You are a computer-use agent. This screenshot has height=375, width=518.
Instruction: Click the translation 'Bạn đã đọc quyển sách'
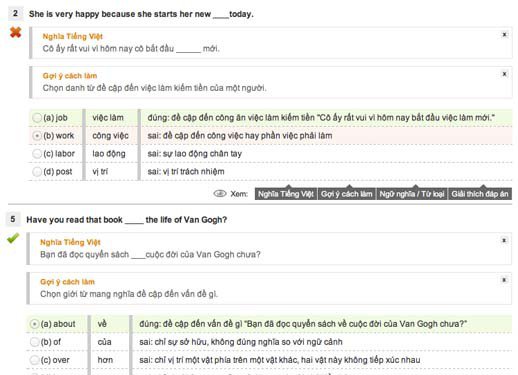[x=150, y=255]
